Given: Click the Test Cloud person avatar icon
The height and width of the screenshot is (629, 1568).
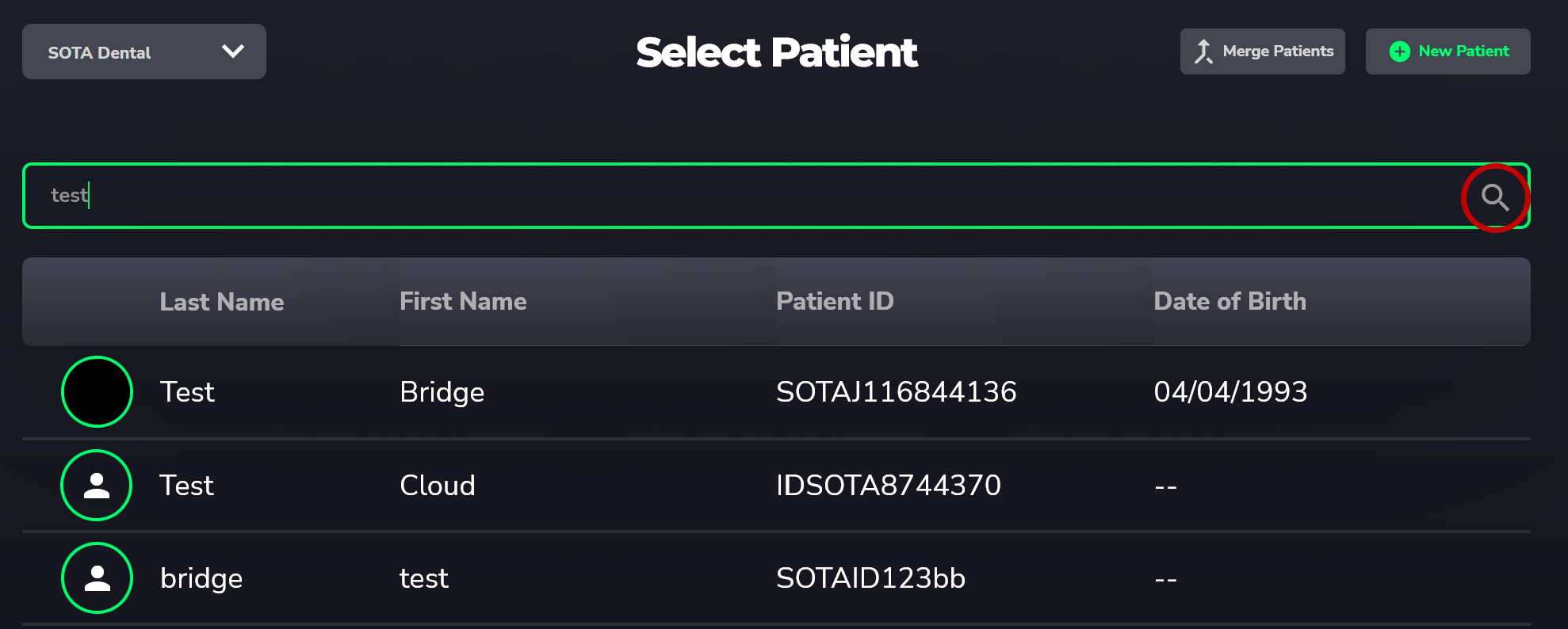Looking at the screenshot, I should point(97,485).
